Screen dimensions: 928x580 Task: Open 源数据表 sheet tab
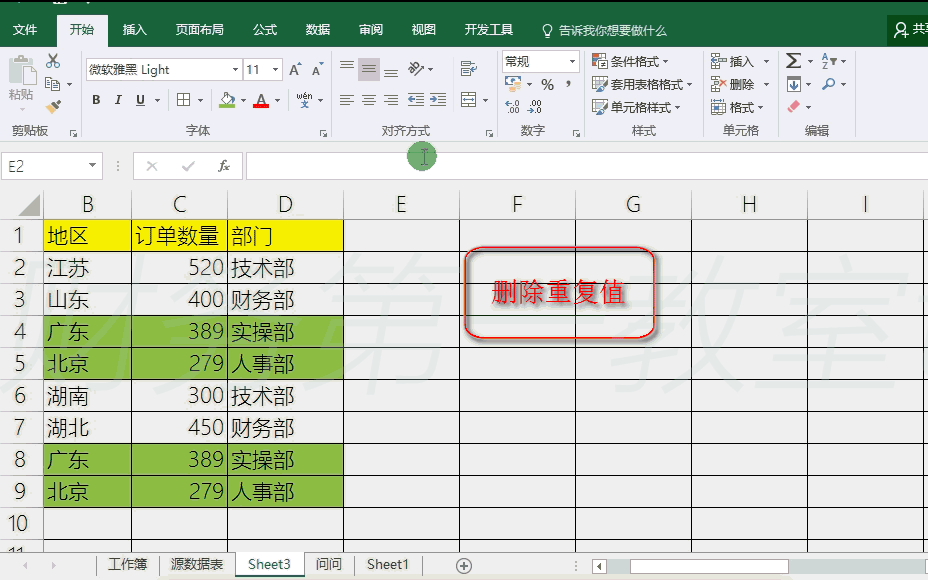point(197,565)
